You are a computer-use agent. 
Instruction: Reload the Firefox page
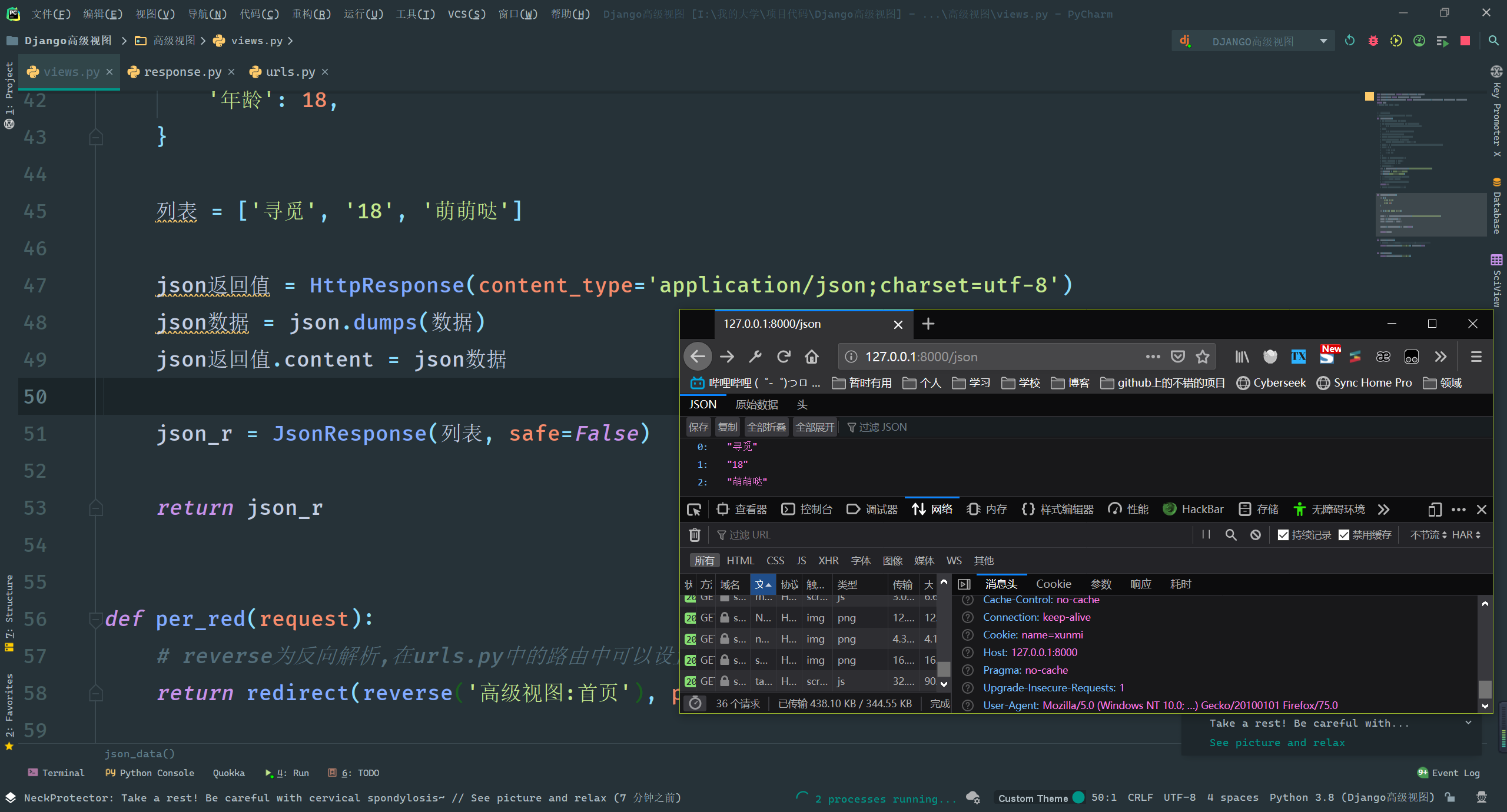tap(783, 357)
